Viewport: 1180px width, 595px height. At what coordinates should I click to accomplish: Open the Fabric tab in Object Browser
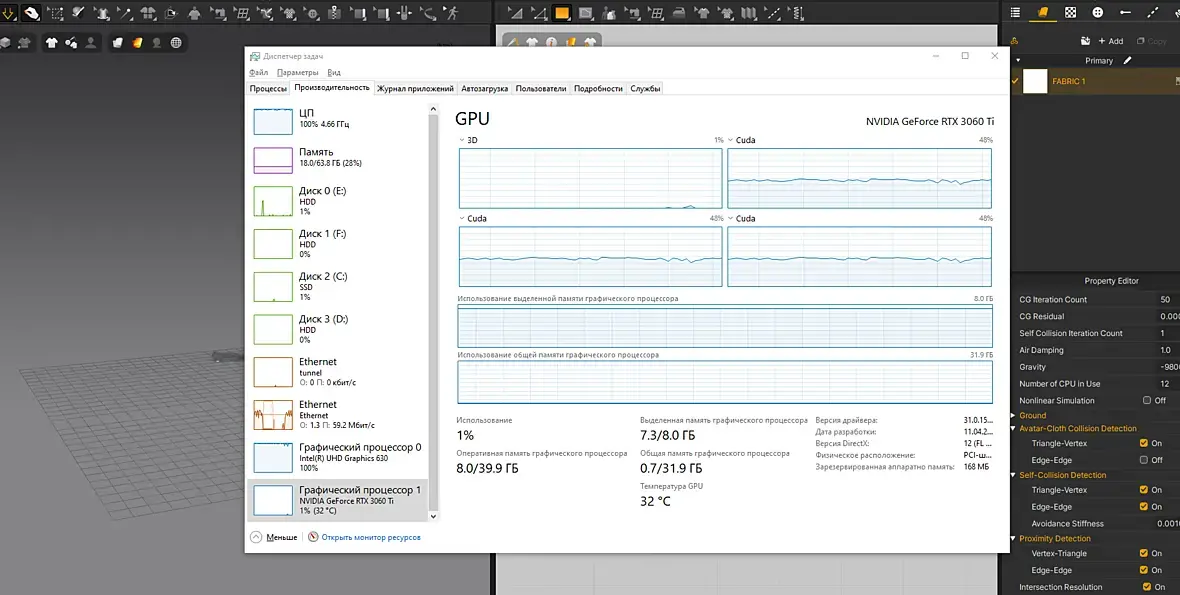(x=1043, y=13)
